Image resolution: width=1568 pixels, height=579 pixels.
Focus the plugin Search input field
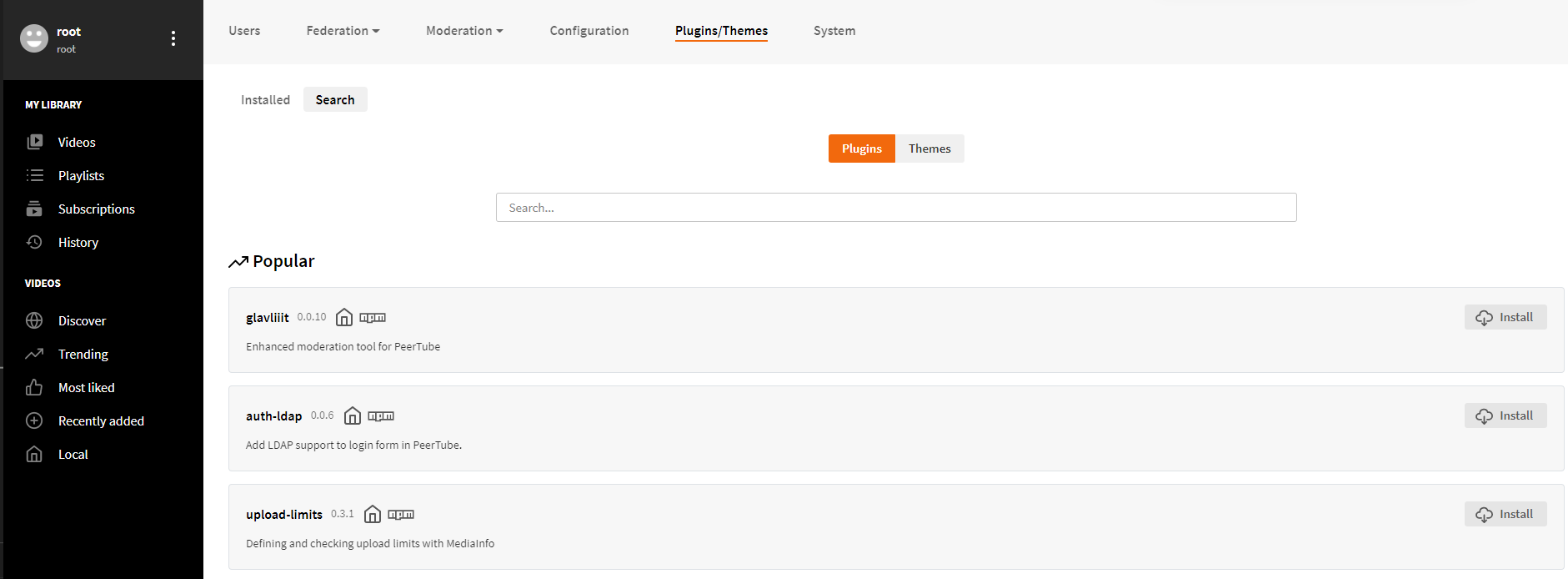click(x=896, y=208)
